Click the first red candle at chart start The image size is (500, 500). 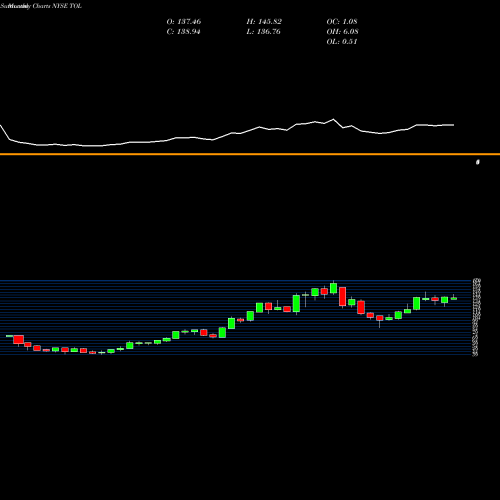coord(18,339)
